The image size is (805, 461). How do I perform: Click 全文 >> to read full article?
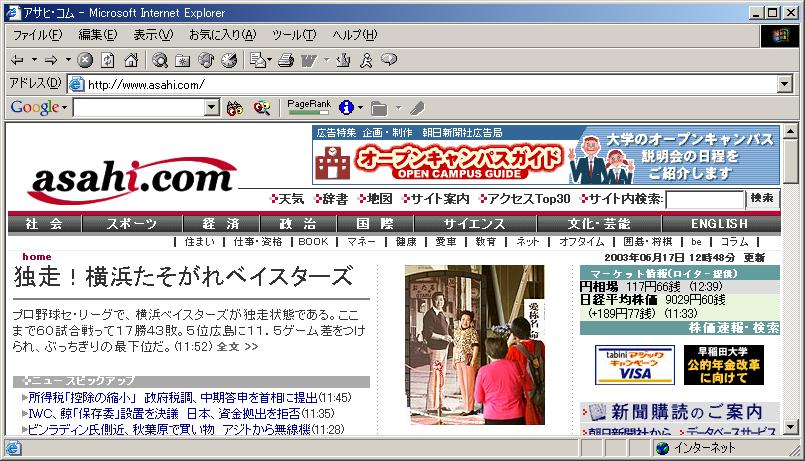point(237,347)
